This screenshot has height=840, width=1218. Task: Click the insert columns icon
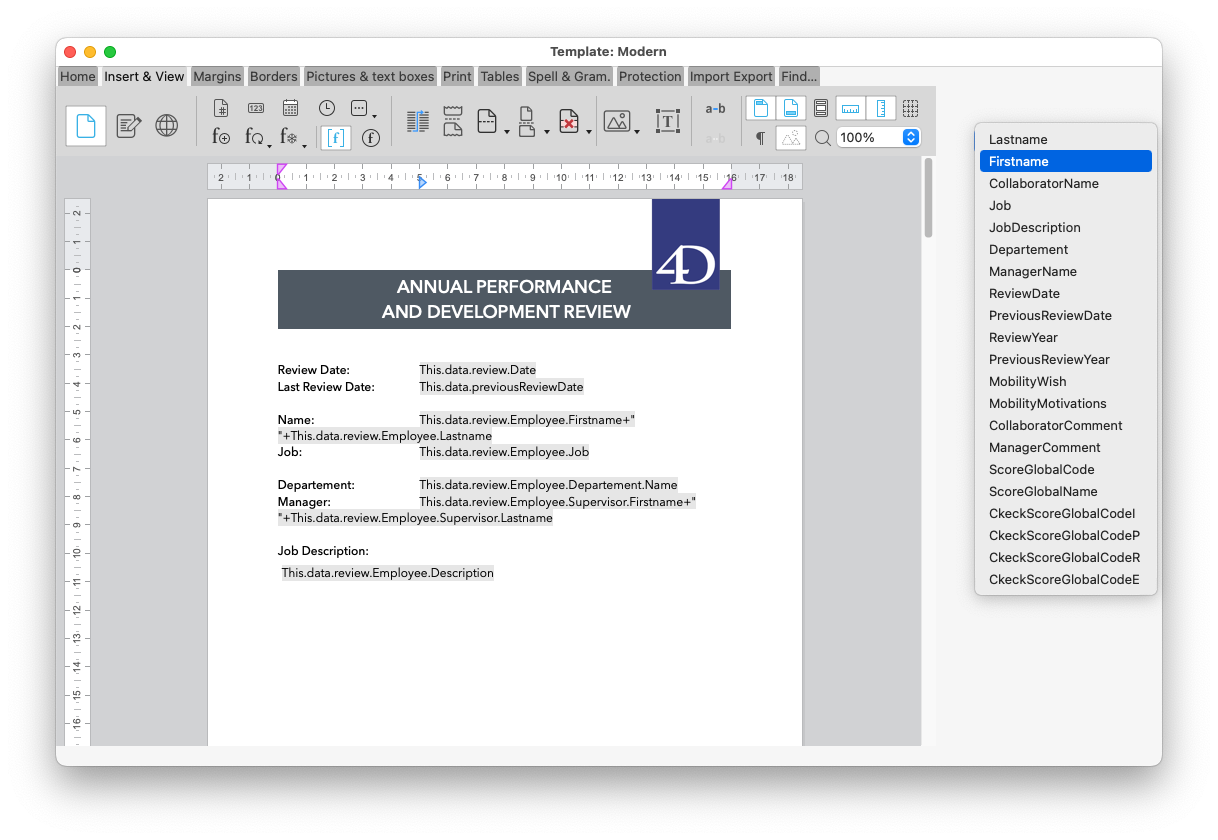point(418,122)
